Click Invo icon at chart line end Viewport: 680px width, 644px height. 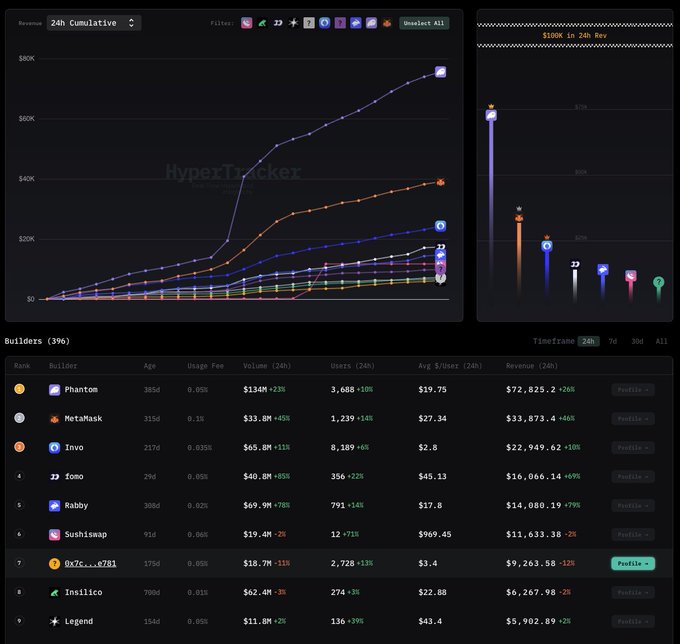pos(441,226)
